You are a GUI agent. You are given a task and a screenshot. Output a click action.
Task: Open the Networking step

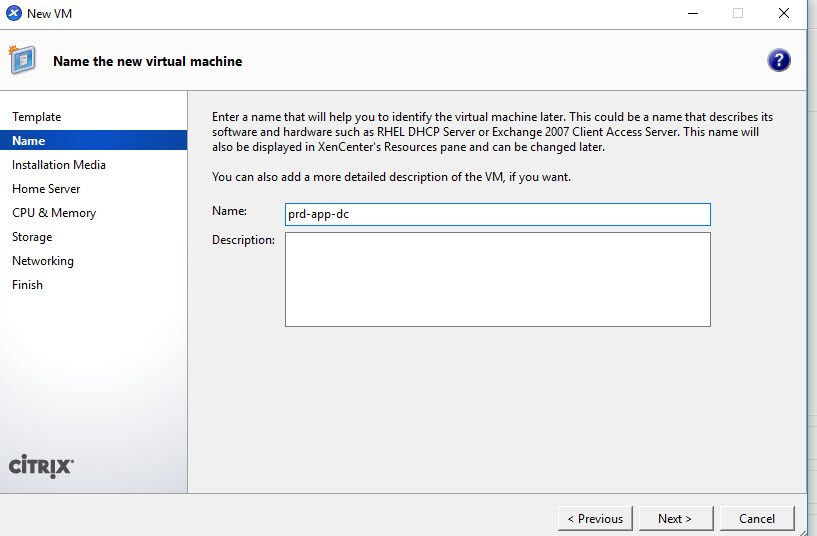point(43,261)
